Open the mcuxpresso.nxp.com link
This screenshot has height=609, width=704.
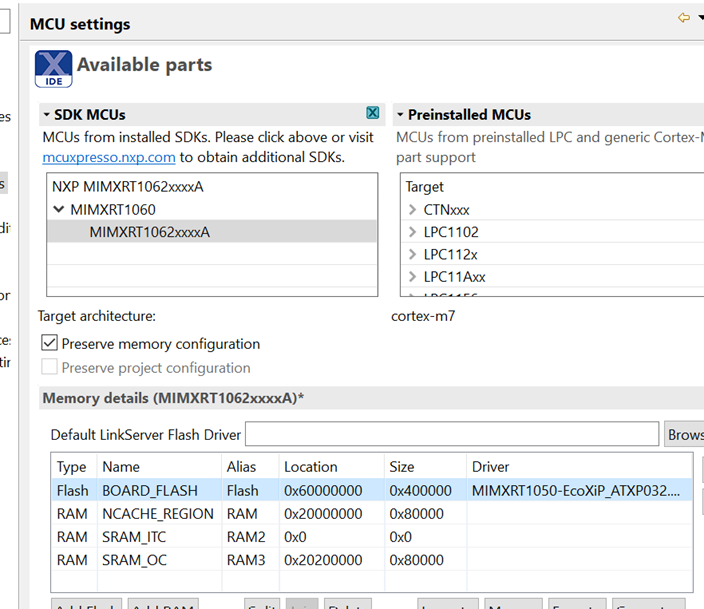coord(109,157)
